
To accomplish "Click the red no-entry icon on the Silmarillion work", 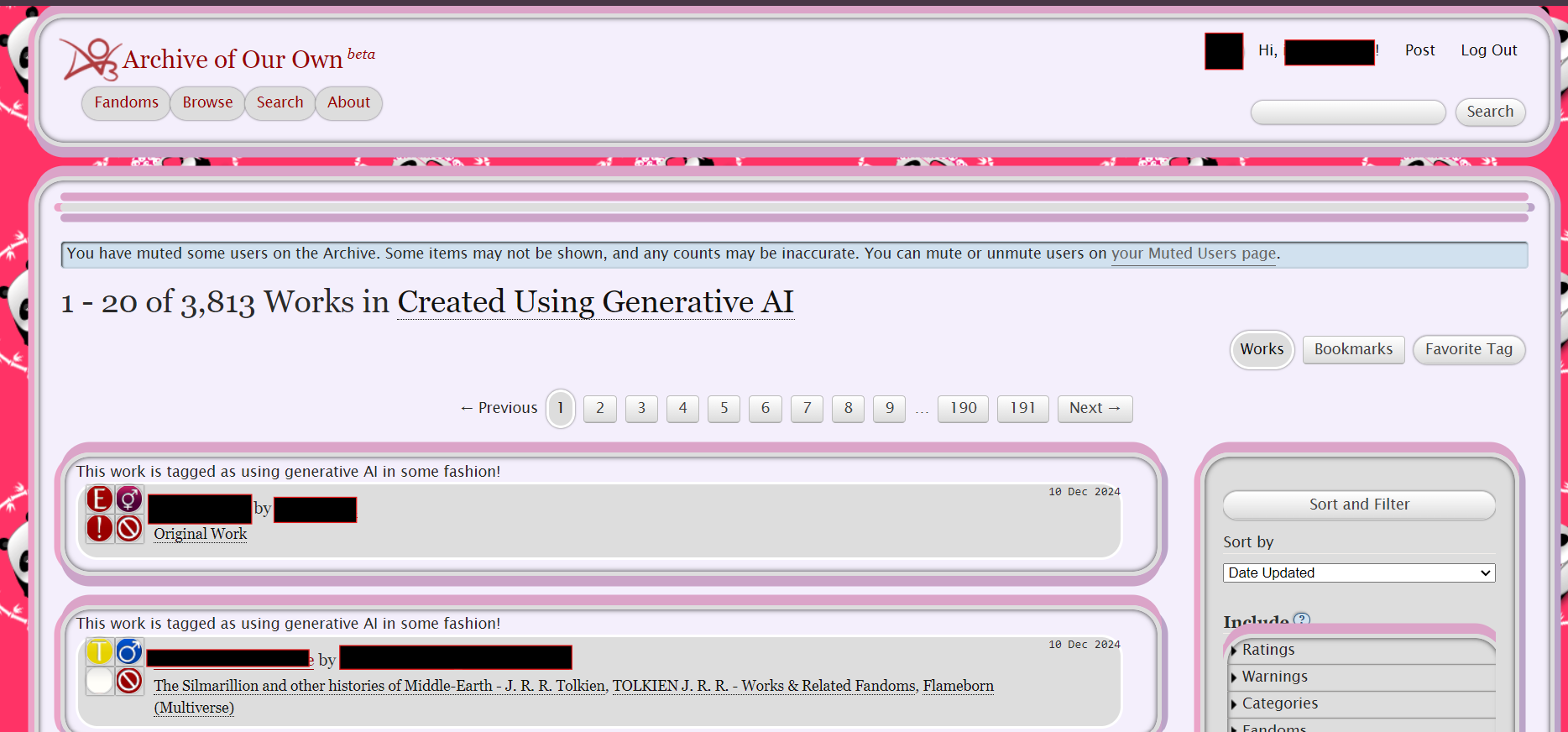I will coord(129,681).
